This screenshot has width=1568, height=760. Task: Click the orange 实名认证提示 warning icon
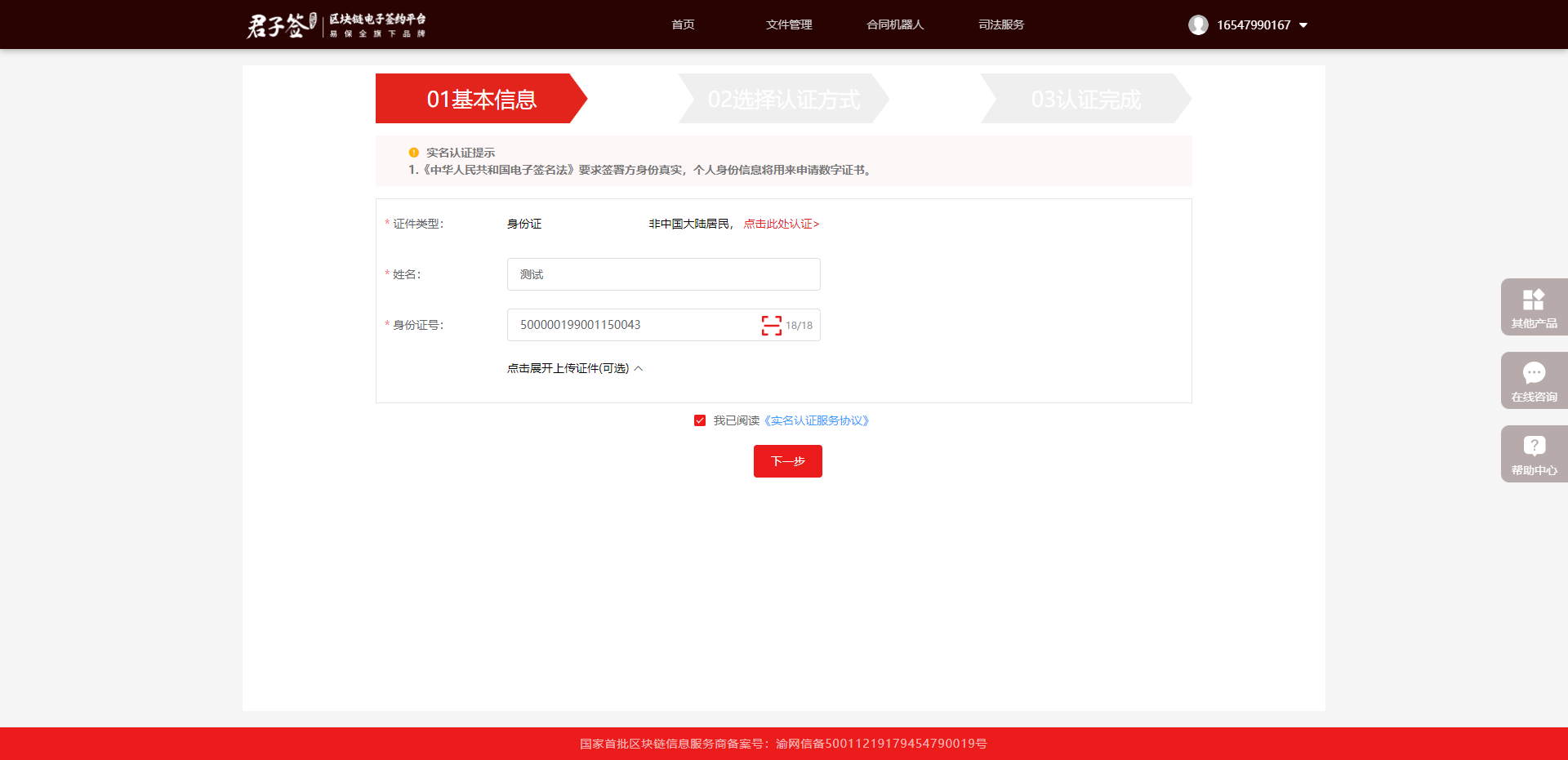413,153
